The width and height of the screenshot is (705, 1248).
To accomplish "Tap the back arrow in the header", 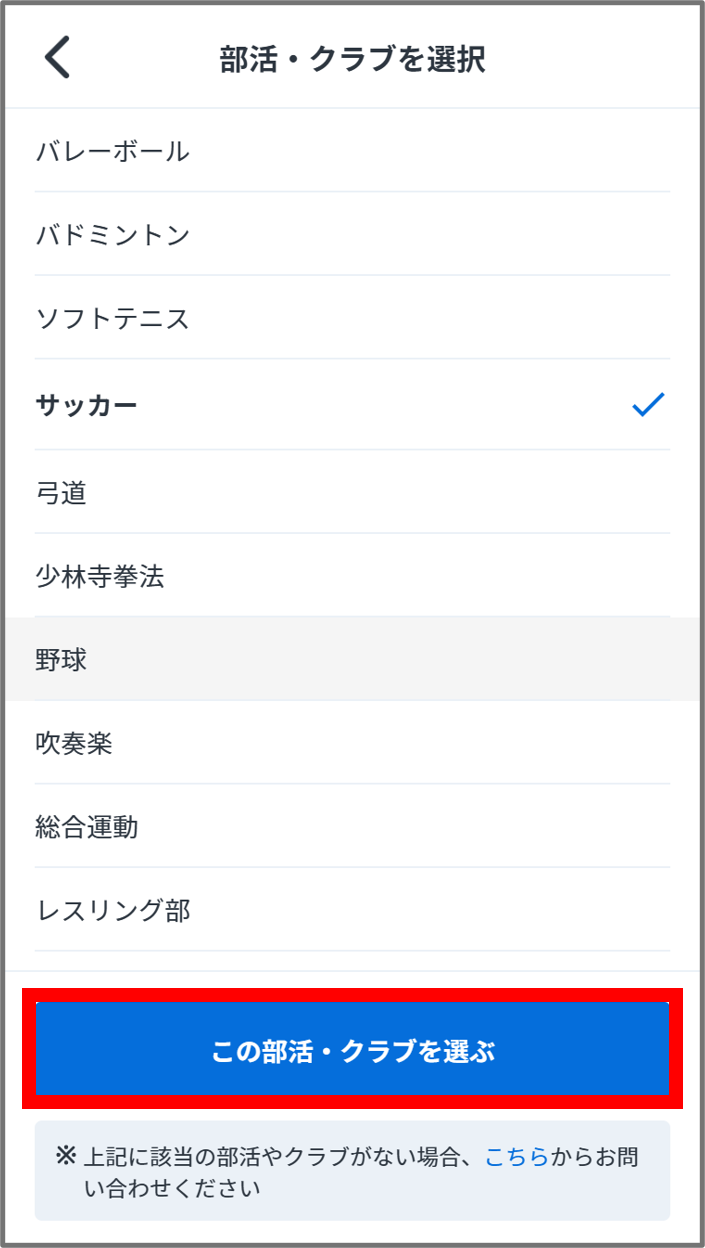I will (x=58, y=59).
